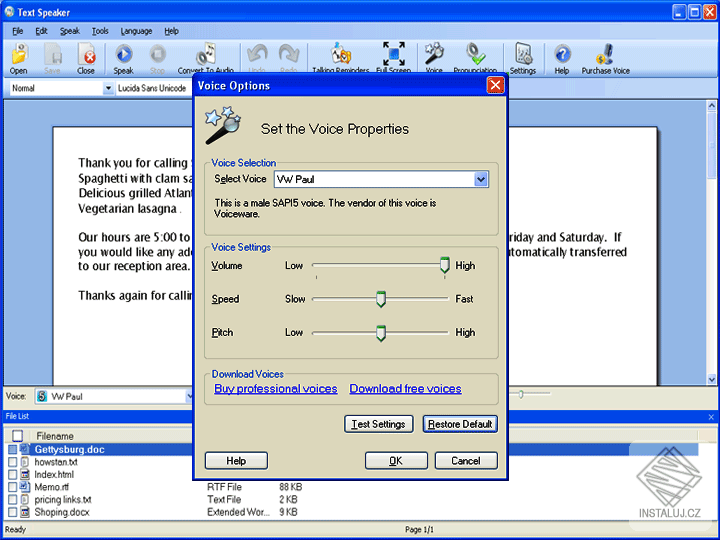
Task: Click the document scrollbar down arrow
Action: point(711,379)
